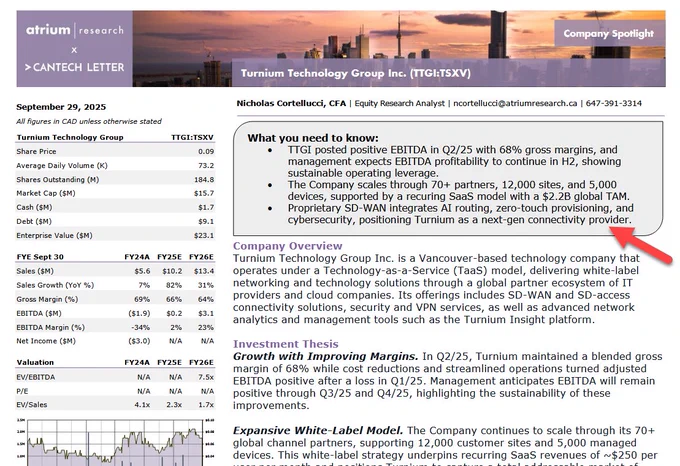Image resolution: width=680 pixels, height=466 pixels.
Task: Click the first bullet about positive EBITDA
Action: click(454, 161)
